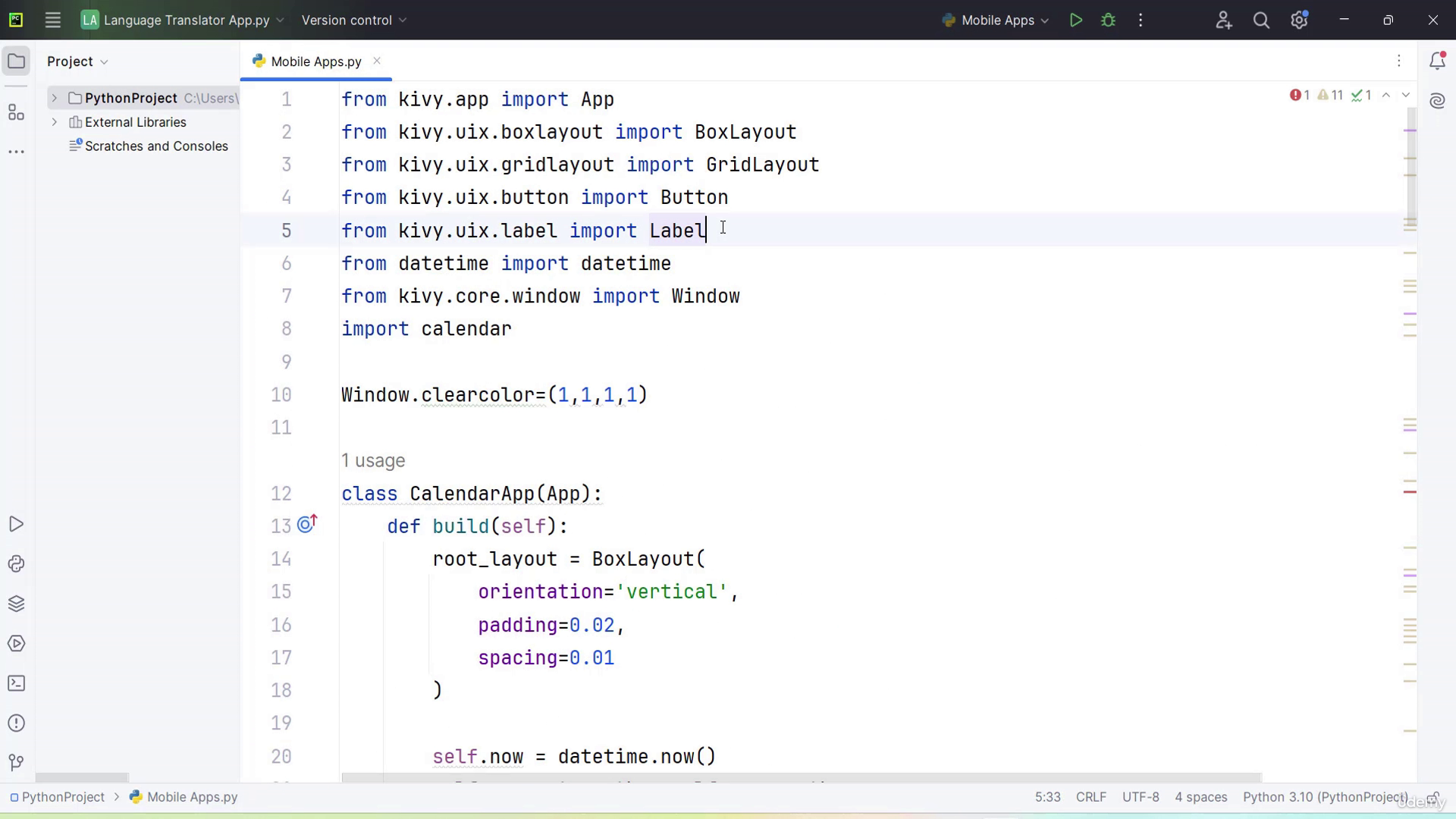Run the Mobile Apps configuration

coord(1075,20)
